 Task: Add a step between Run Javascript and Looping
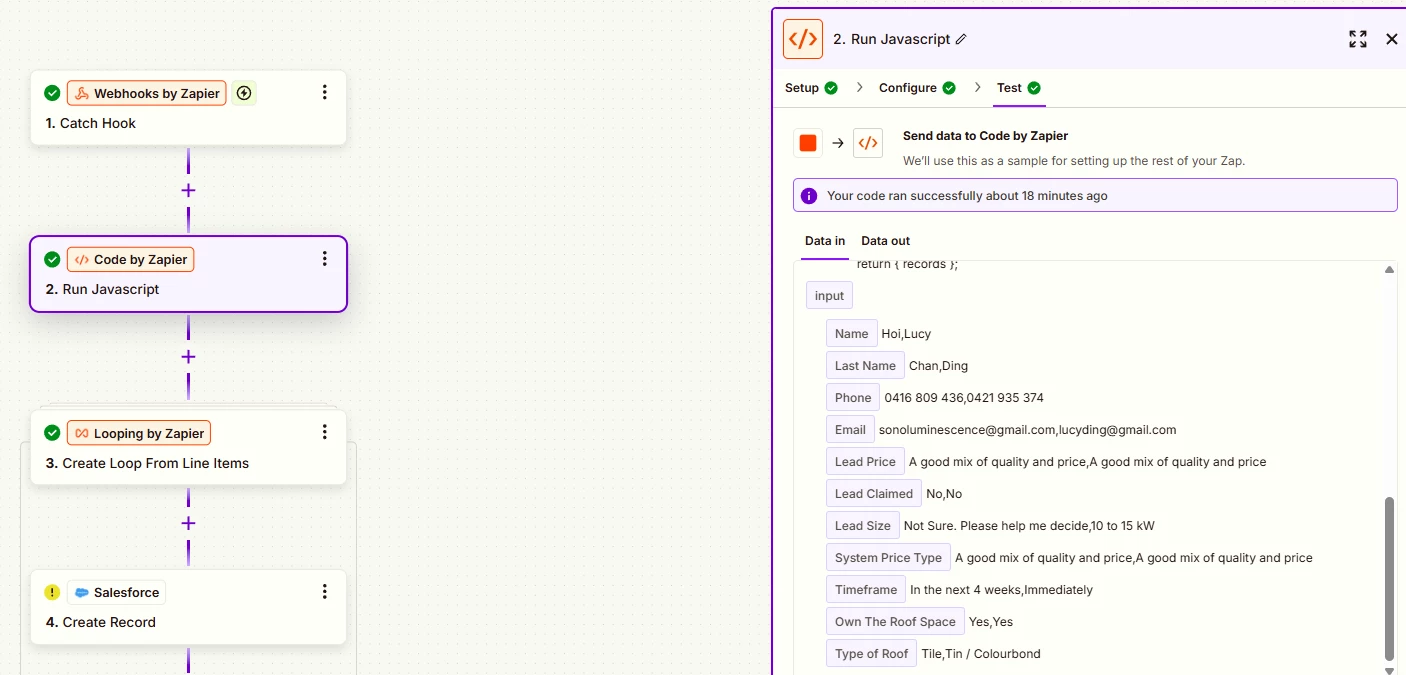(188, 357)
